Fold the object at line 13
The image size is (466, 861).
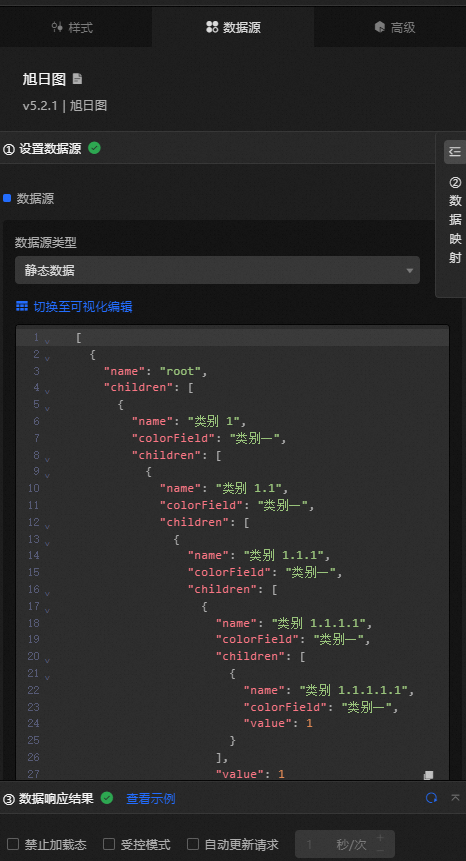(x=47, y=543)
